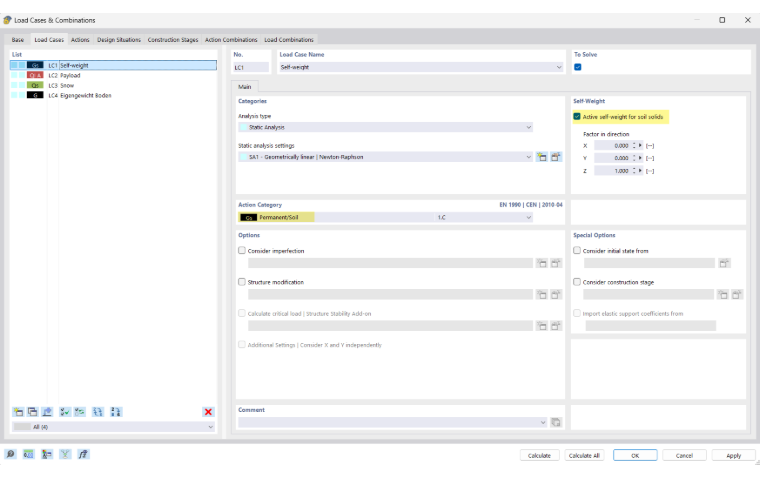Click new imperfection case icon
760x478 pixels.
(x=542, y=263)
